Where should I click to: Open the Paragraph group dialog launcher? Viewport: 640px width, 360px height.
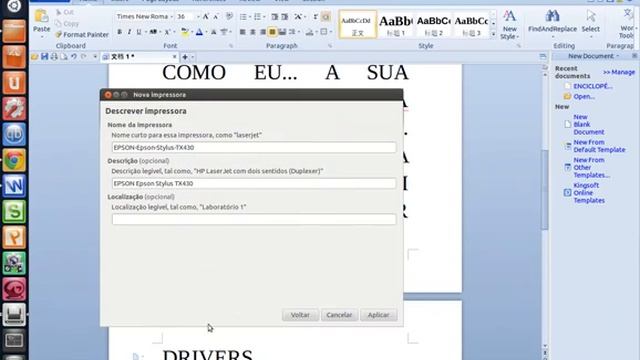(x=330, y=46)
